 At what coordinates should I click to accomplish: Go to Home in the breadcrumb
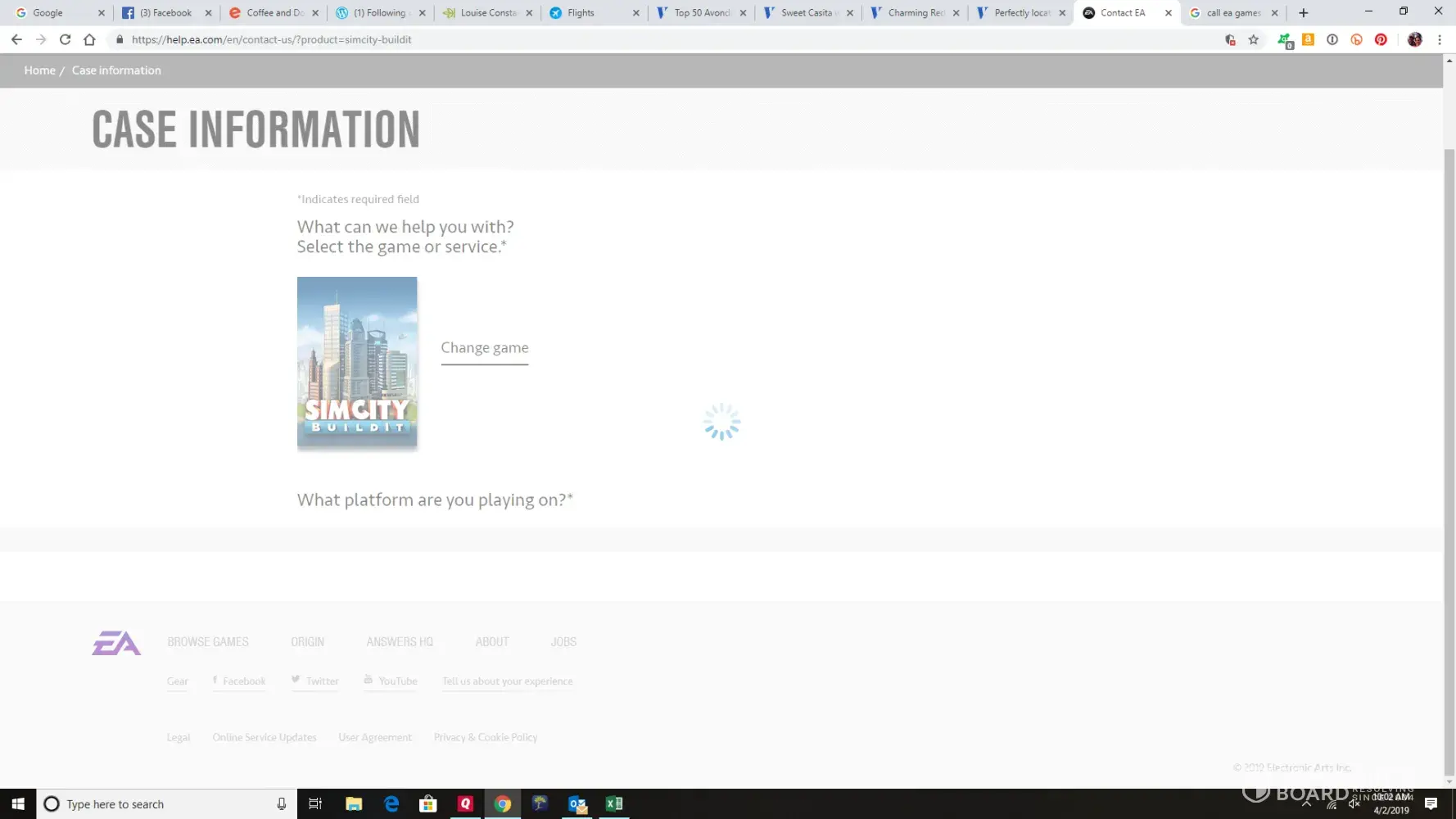click(x=39, y=70)
